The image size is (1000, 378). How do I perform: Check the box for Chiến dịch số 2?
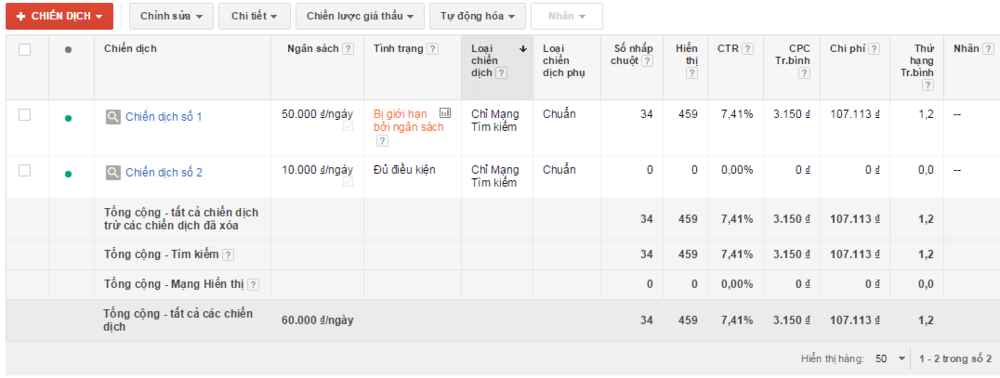[x=25, y=170]
